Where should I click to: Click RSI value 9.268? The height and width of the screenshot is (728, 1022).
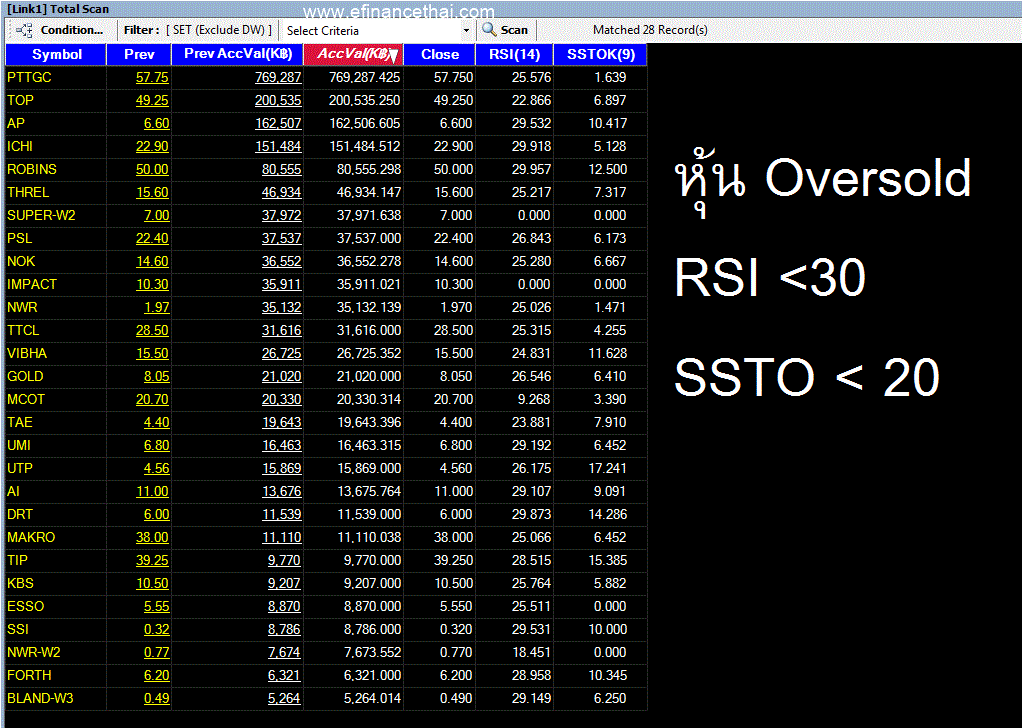[x=534, y=400]
